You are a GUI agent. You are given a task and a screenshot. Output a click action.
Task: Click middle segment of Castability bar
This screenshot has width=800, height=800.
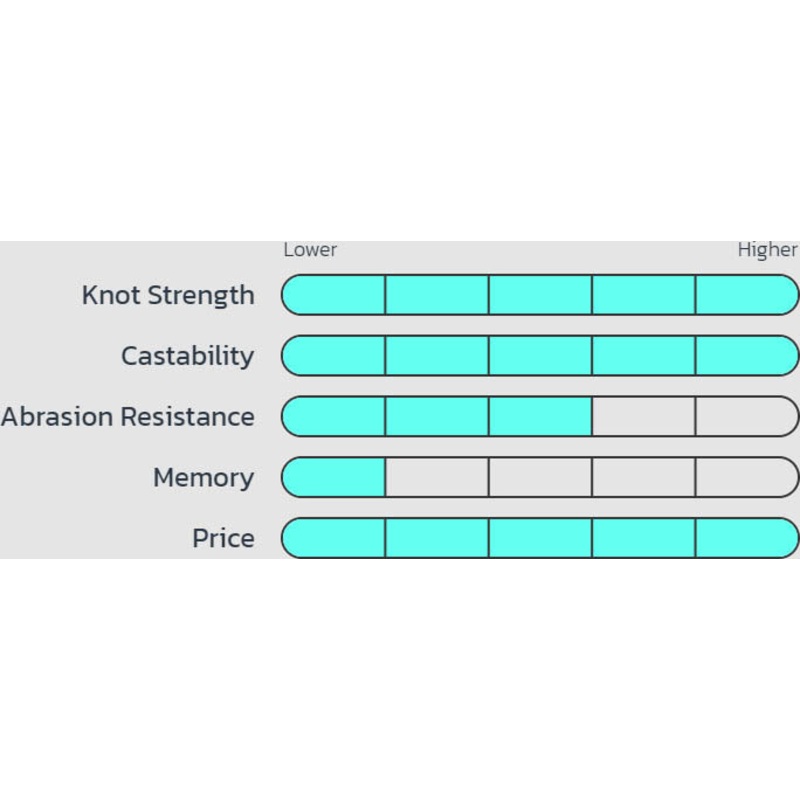540,356
